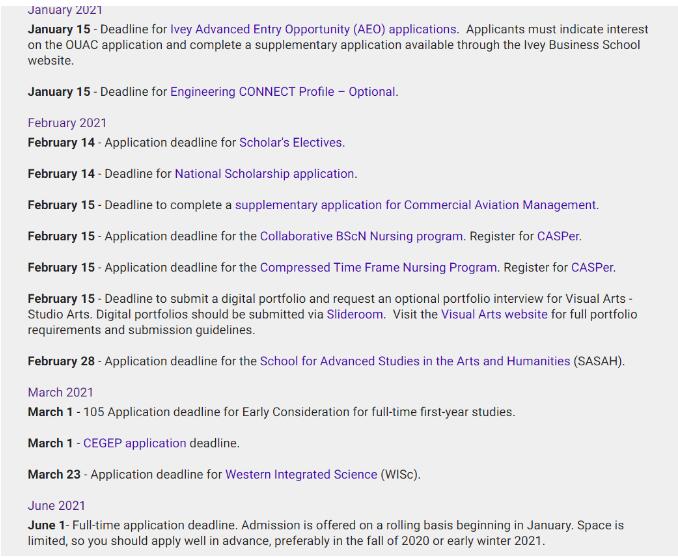
Task: Open the Engineering CONNECT Profile – Optional link
Action: click(x=283, y=92)
